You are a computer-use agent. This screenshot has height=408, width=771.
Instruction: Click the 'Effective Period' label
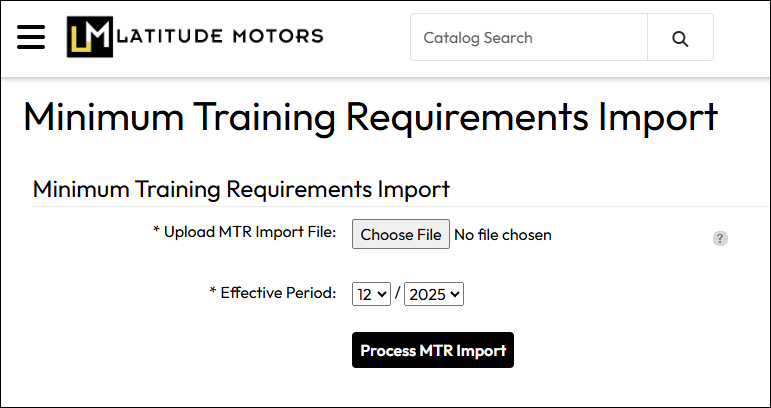tap(278, 293)
